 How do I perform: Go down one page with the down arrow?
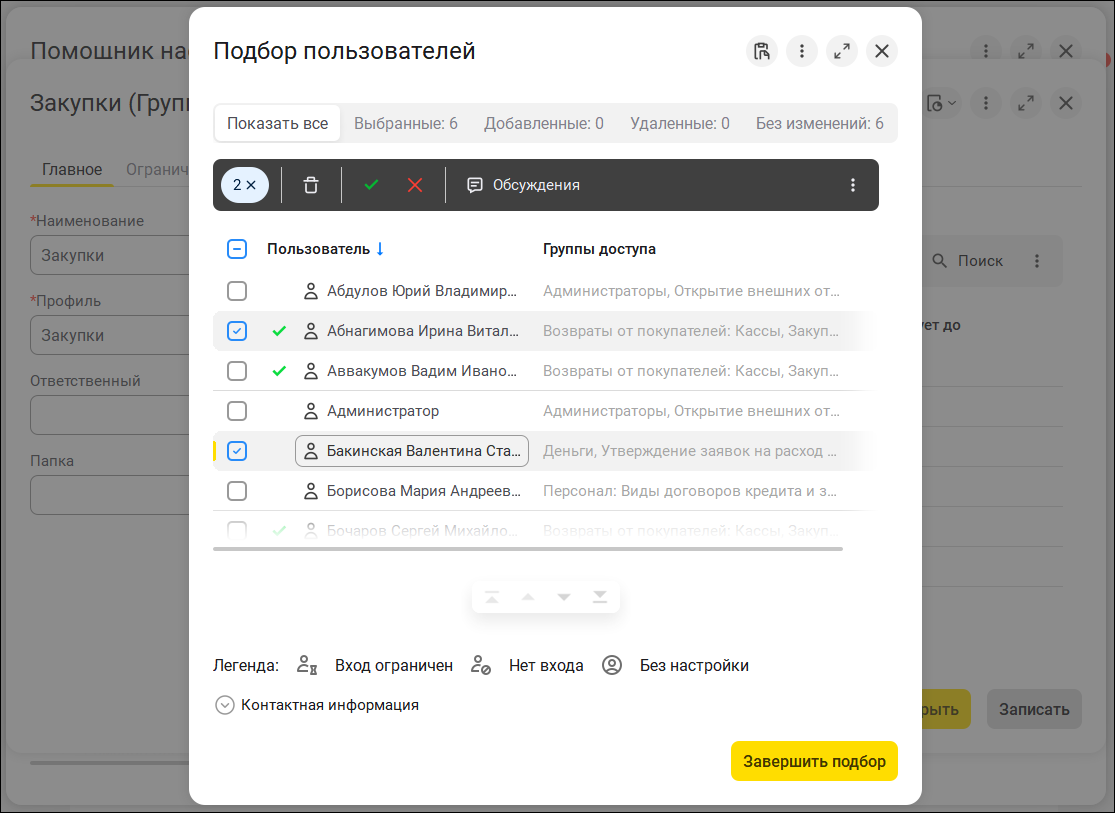pyautogui.click(x=564, y=597)
